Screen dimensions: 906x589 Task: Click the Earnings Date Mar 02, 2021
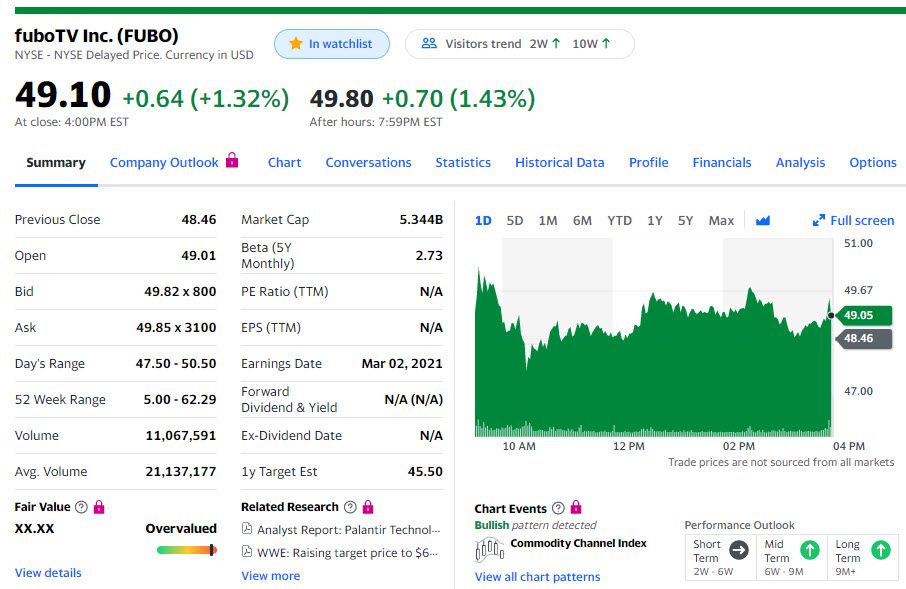402,364
